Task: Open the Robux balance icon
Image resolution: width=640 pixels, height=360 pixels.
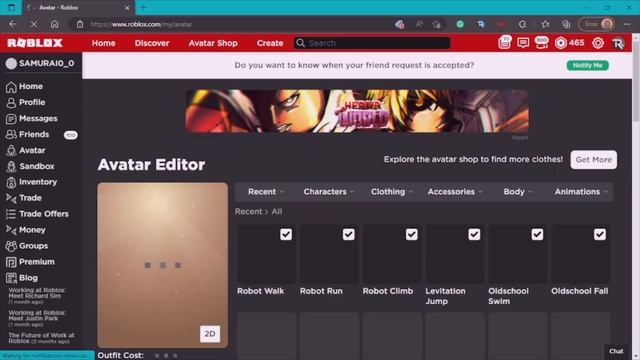Action: 561,43
